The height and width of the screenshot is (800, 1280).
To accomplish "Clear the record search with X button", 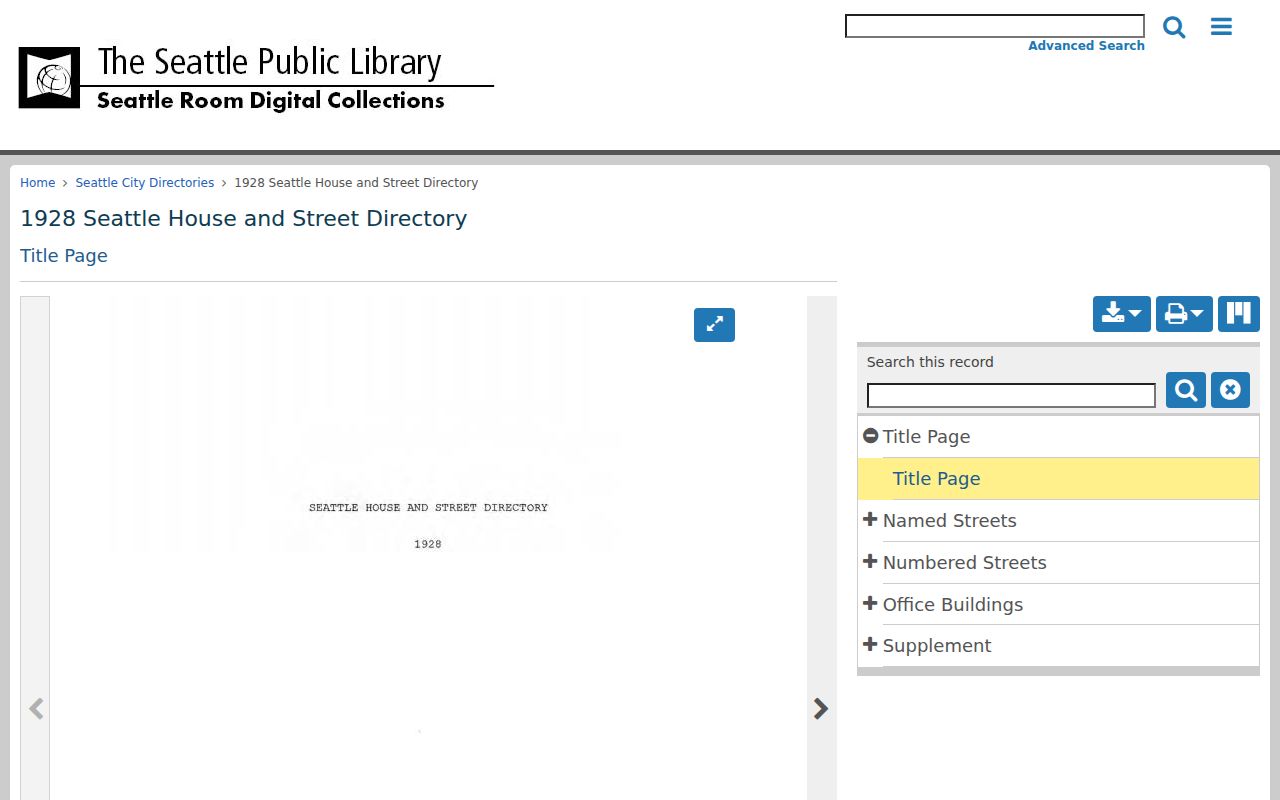I will 1230,390.
